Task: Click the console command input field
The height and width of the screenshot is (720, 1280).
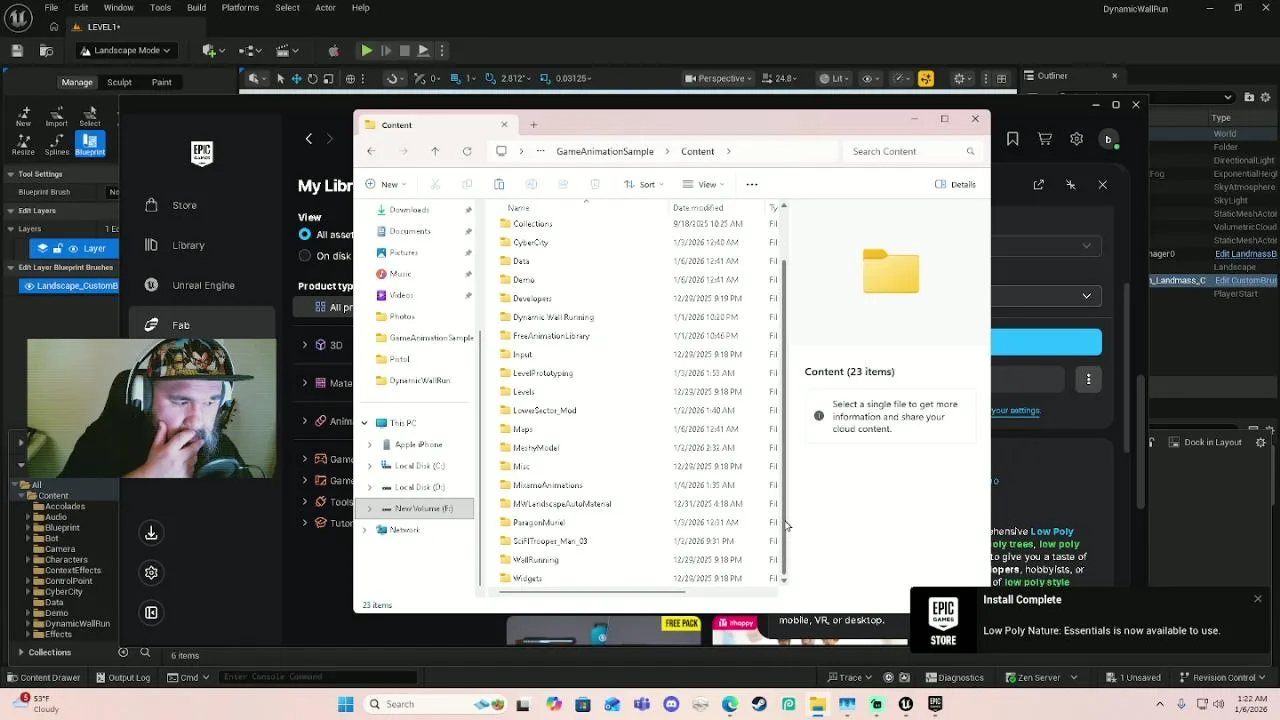Action: 318,677
